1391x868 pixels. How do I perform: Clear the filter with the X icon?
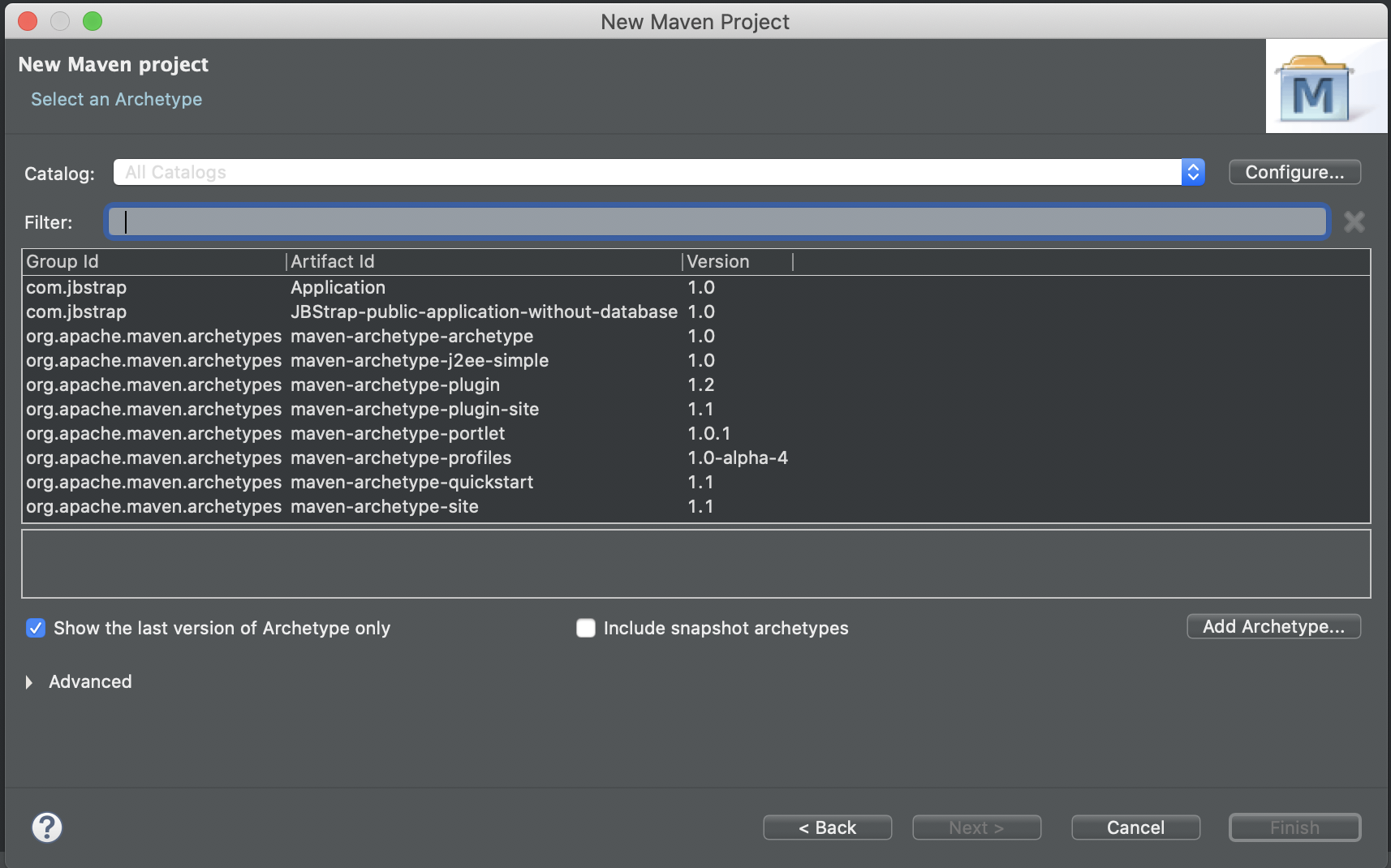pos(1354,221)
